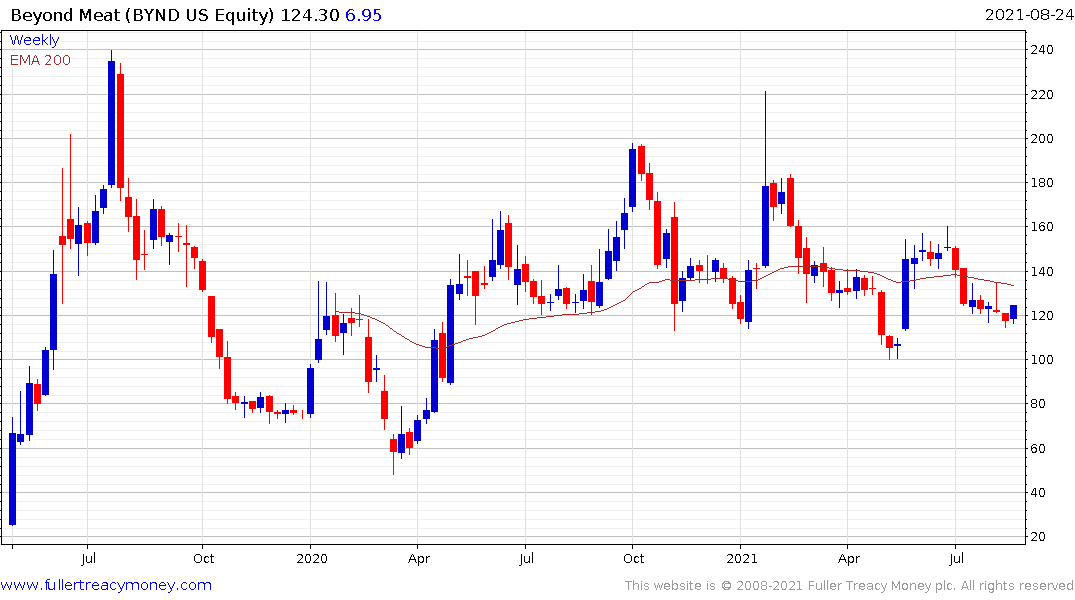Click the 'Oct' label before the 2021 label
Viewport: 1075px width, 600px height.
point(633,559)
